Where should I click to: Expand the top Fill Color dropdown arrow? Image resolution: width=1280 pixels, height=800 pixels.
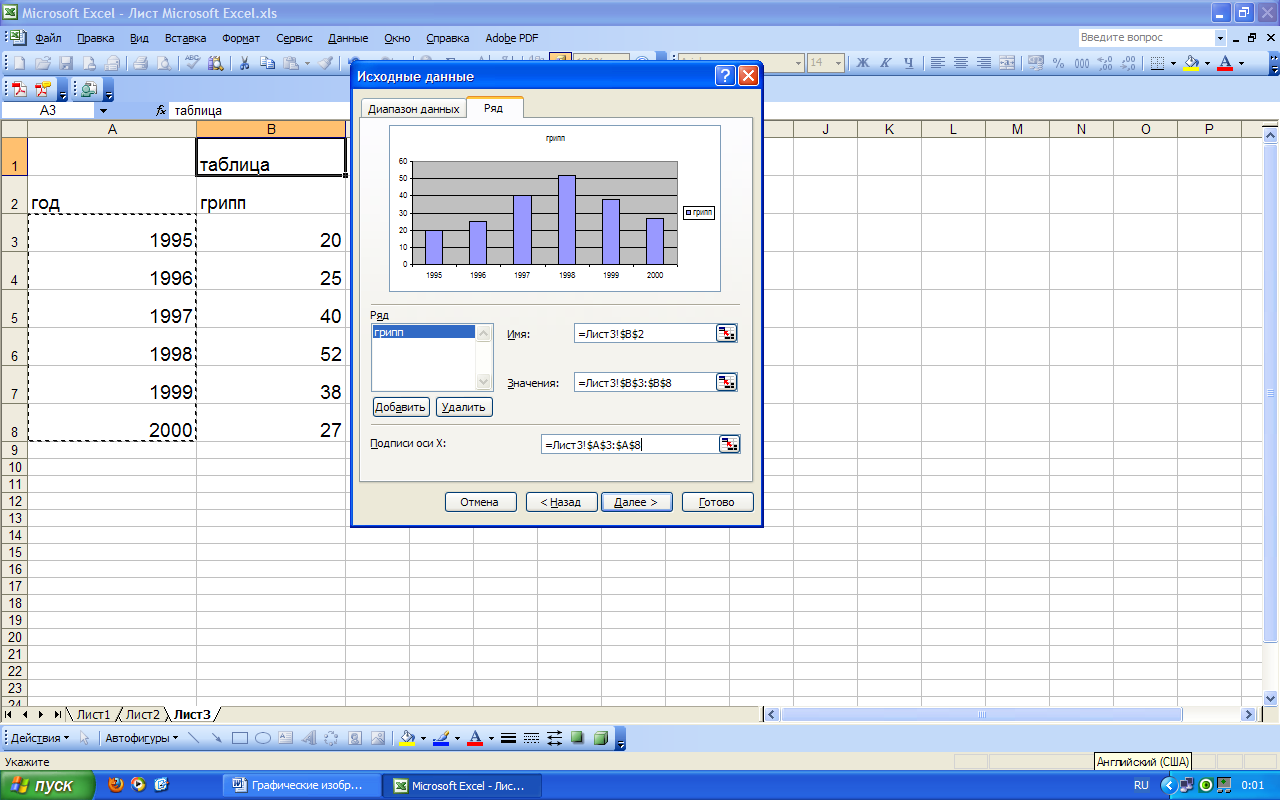click(1208, 63)
